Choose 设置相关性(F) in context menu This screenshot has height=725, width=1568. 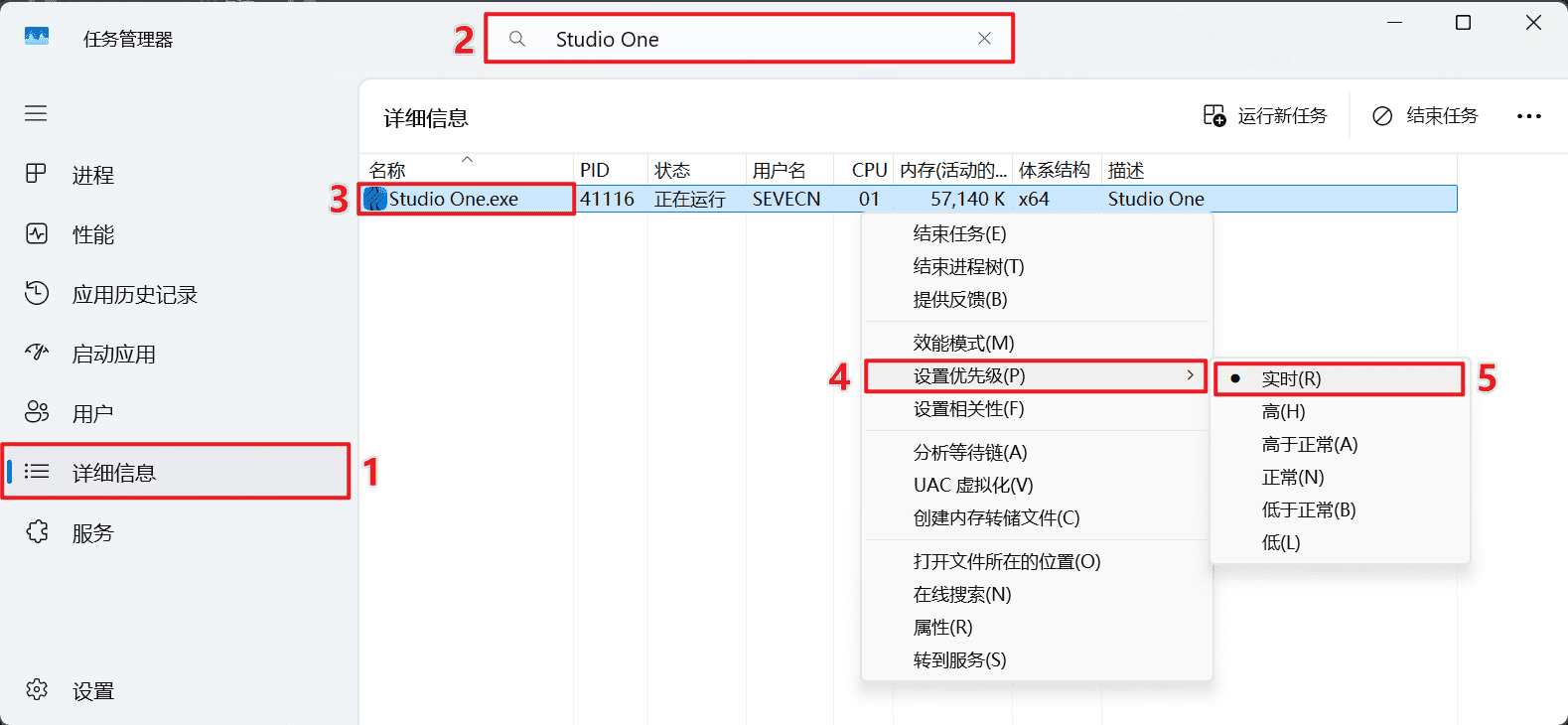[1037, 408]
